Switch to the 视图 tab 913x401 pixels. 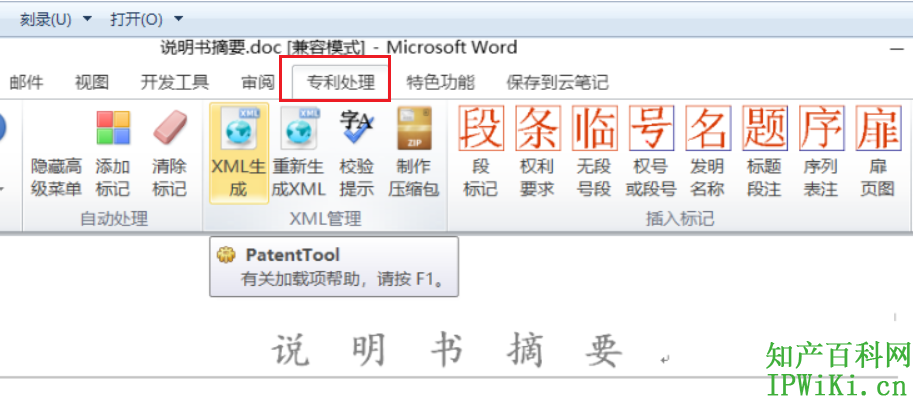point(92,83)
